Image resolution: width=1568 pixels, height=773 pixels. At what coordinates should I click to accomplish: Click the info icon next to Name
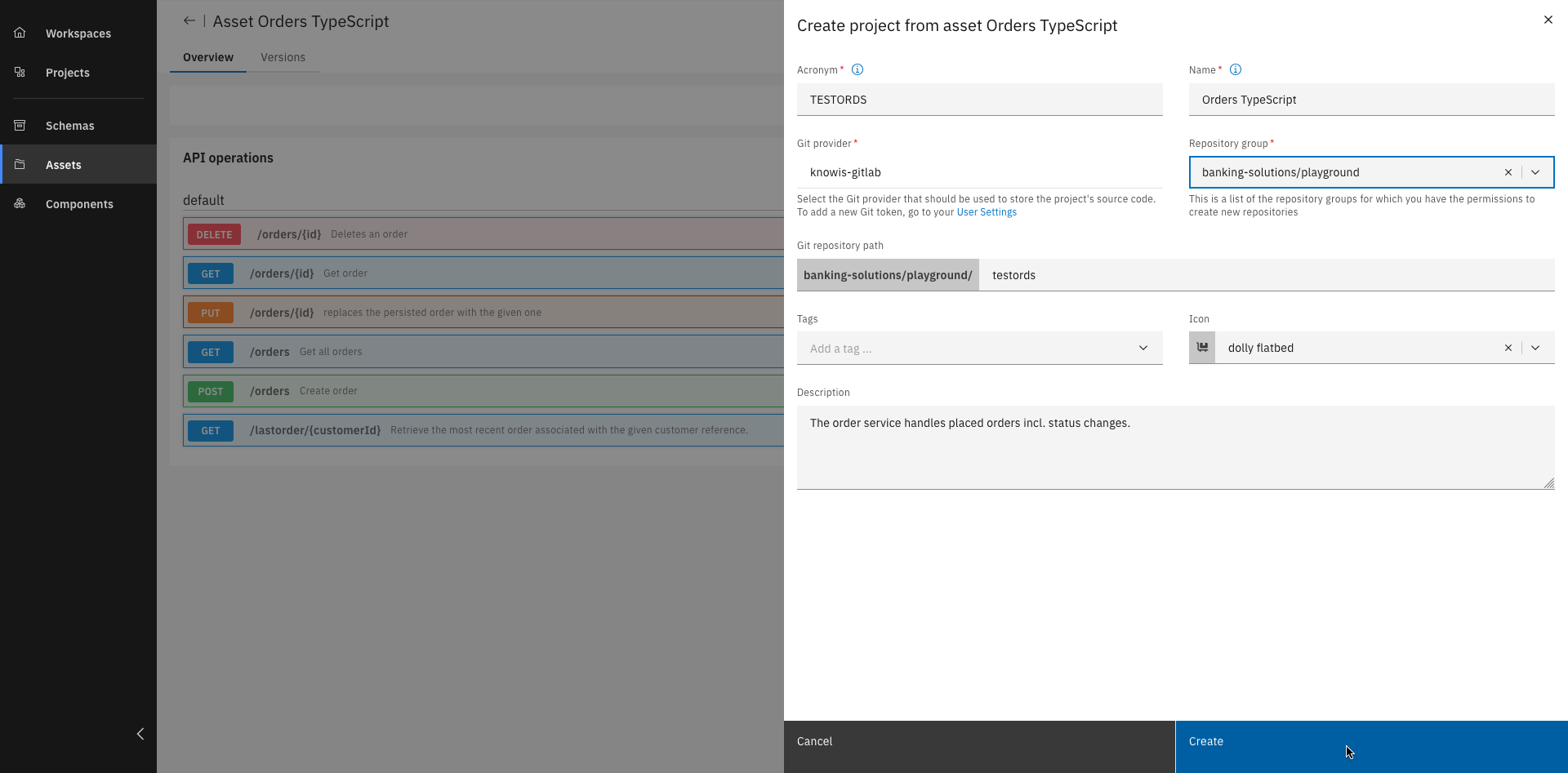tap(1235, 69)
